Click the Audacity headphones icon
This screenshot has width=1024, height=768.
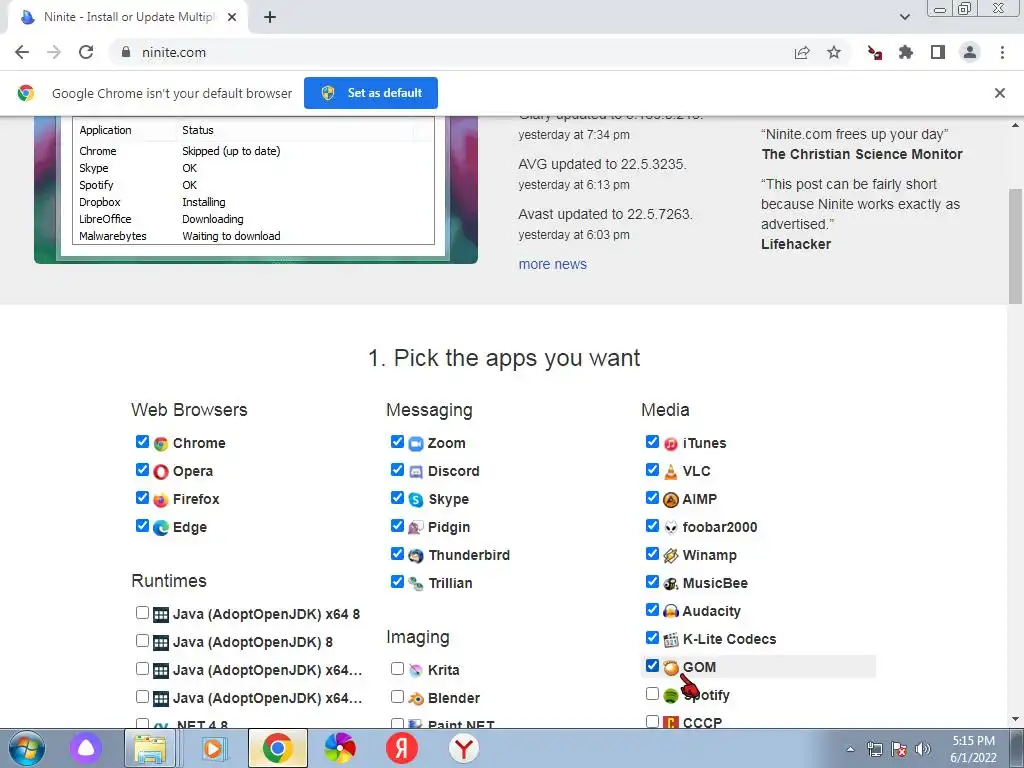point(671,612)
